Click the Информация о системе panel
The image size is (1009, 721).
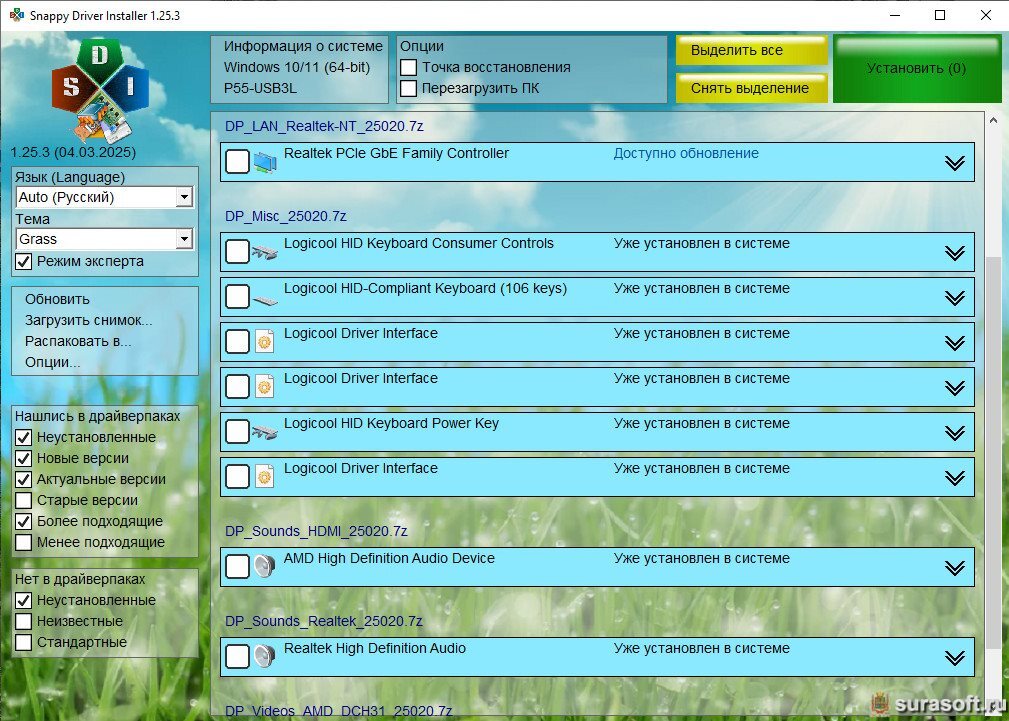coord(300,69)
